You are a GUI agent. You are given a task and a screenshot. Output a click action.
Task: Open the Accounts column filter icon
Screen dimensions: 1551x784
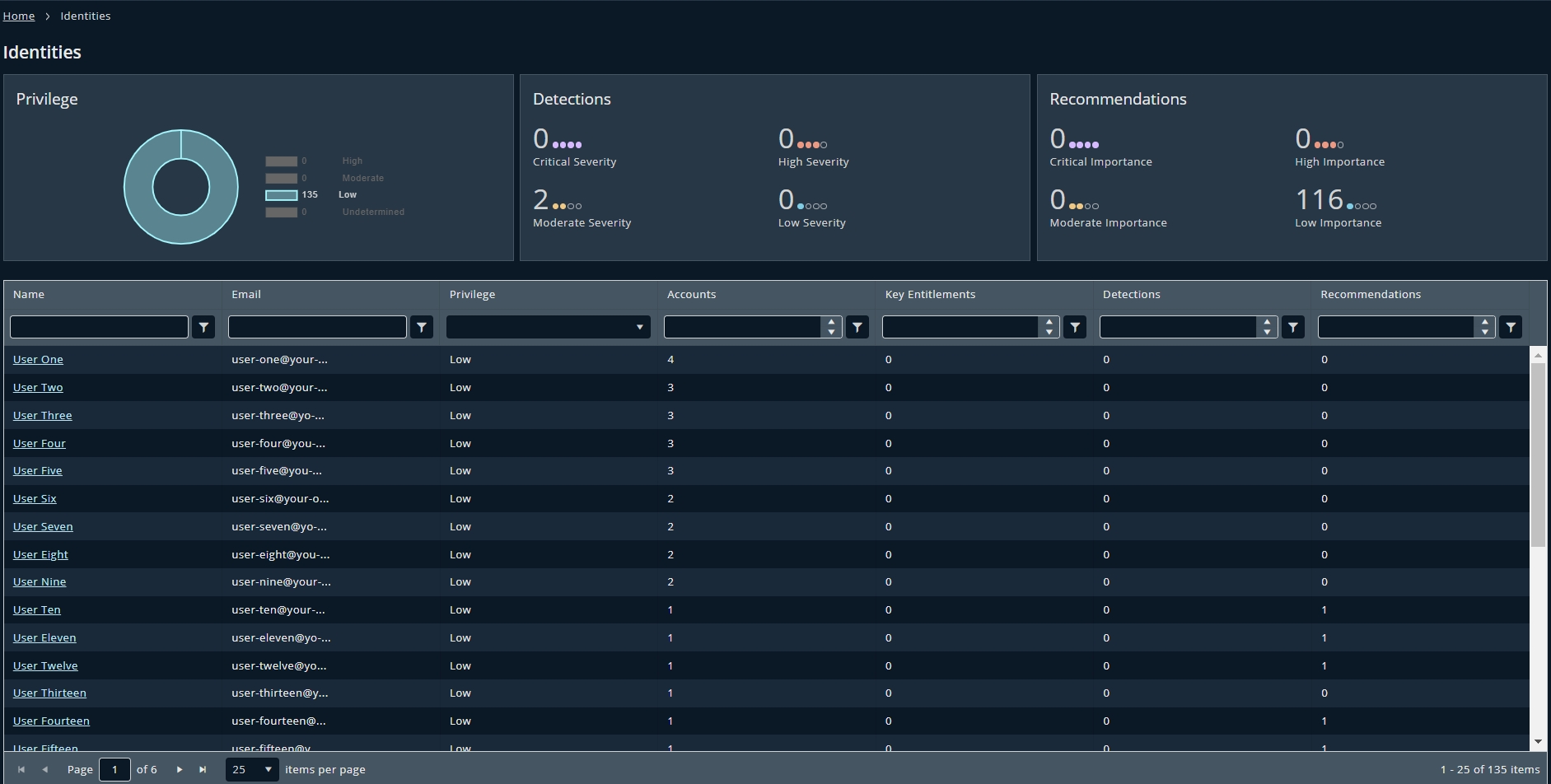pyautogui.click(x=857, y=327)
